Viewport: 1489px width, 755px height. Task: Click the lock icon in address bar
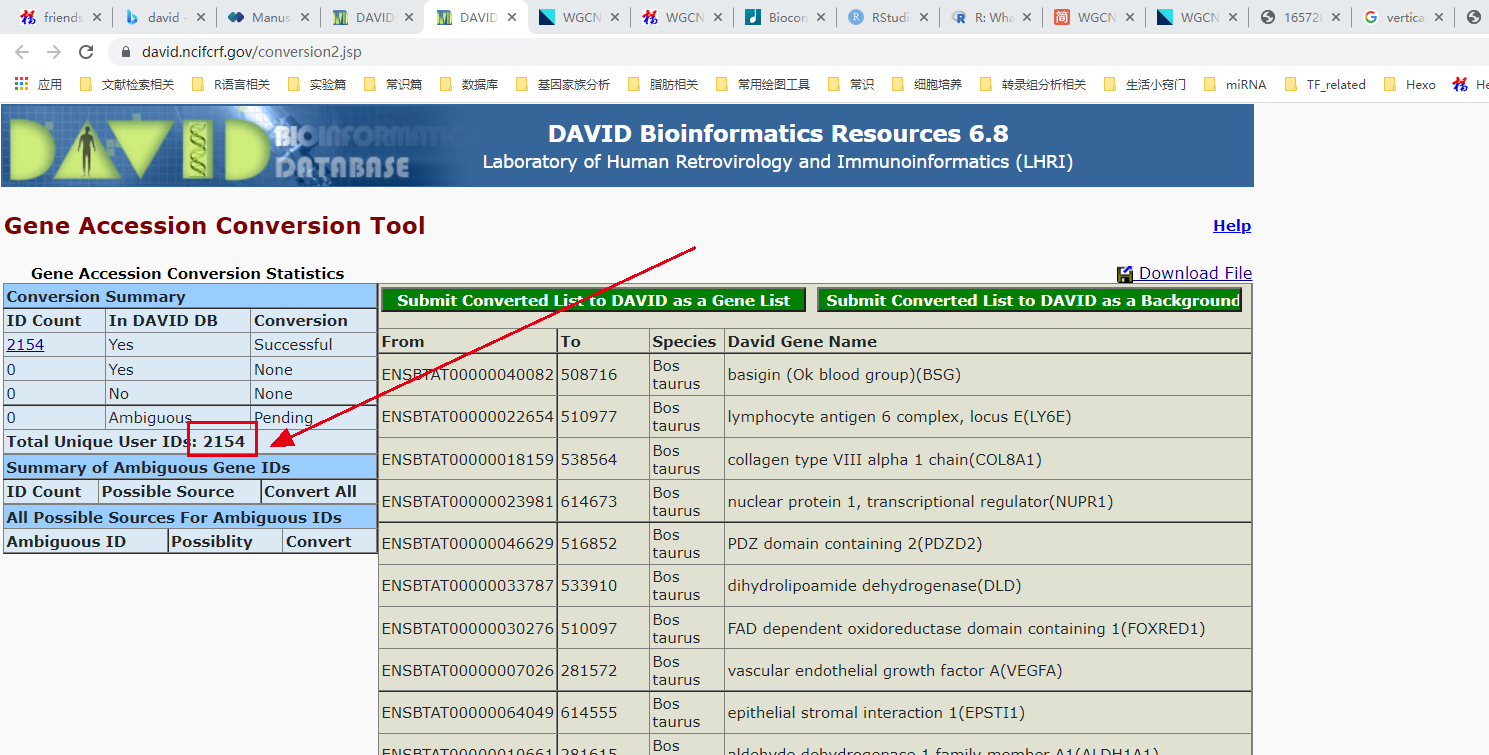pos(126,52)
